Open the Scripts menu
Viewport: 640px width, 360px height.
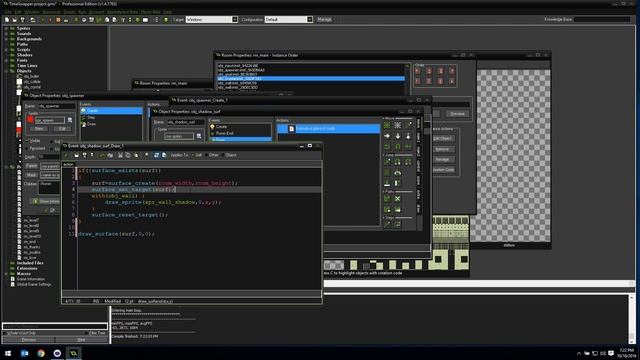tap(69, 12)
